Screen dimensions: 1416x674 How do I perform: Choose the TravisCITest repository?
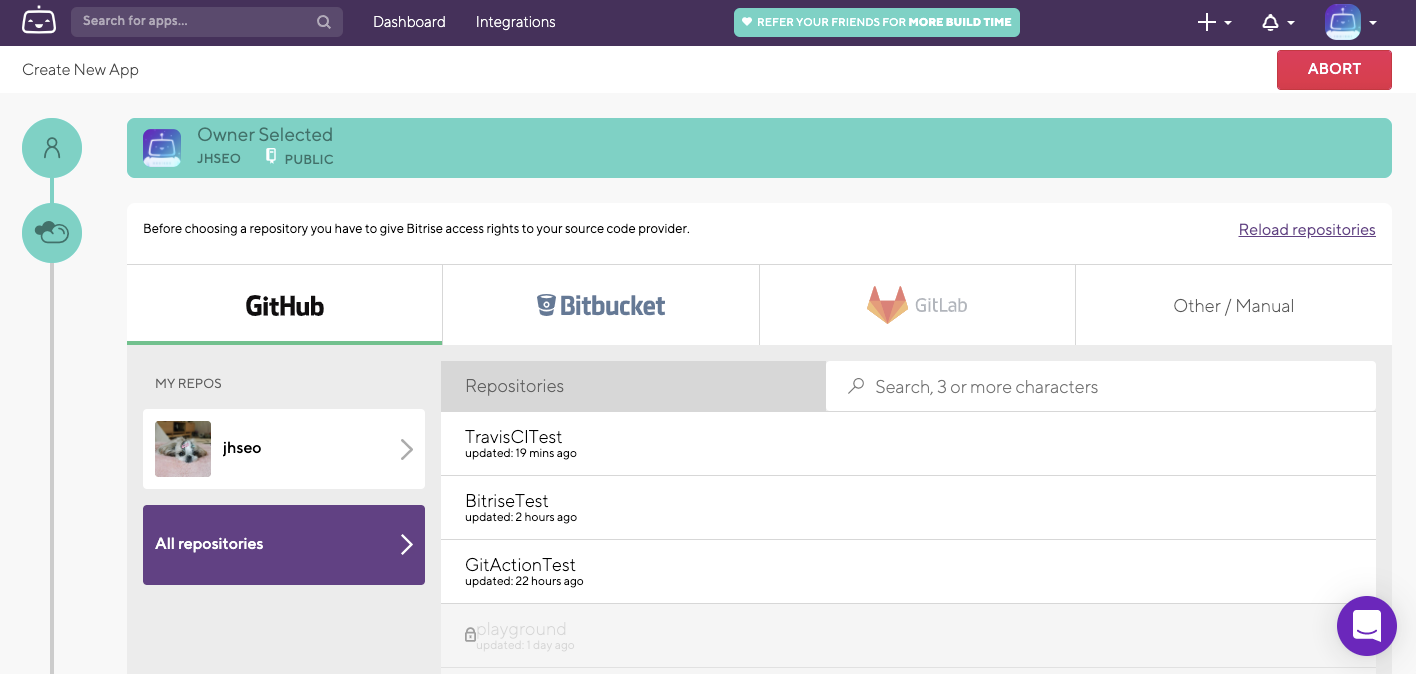point(908,444)
